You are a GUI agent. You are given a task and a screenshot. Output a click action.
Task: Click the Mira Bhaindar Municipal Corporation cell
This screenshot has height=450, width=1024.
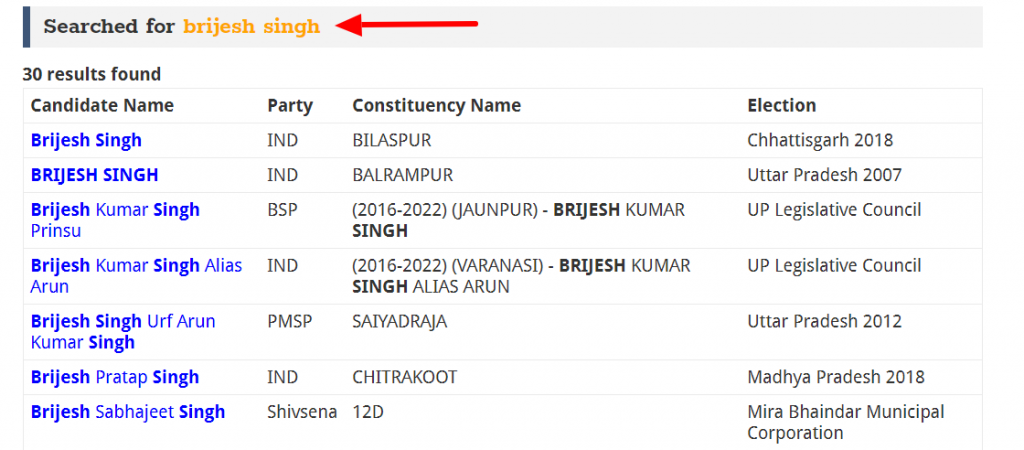[846, 422]
